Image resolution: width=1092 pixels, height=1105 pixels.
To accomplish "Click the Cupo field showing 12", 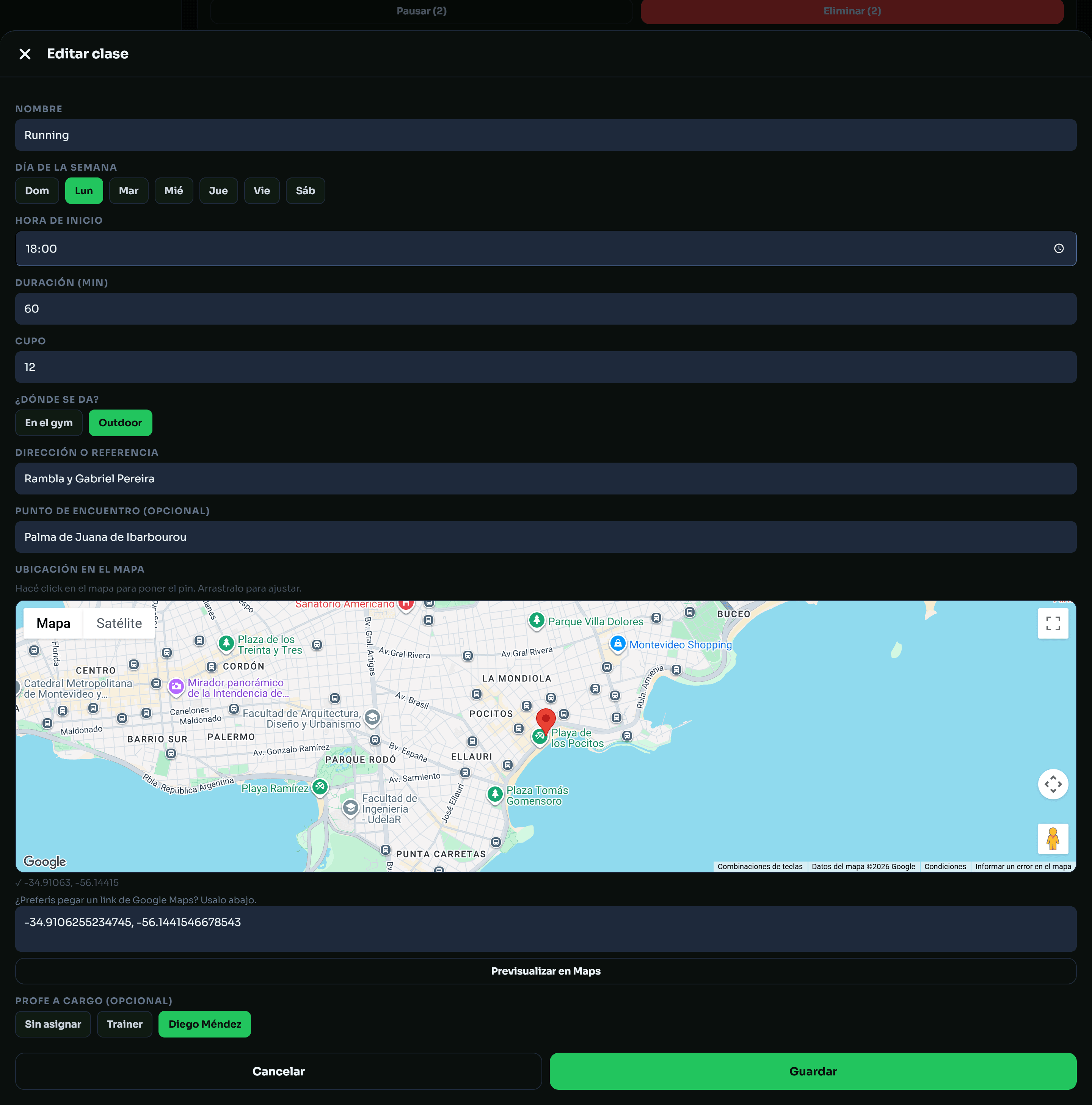I will [x=546, y=367].
